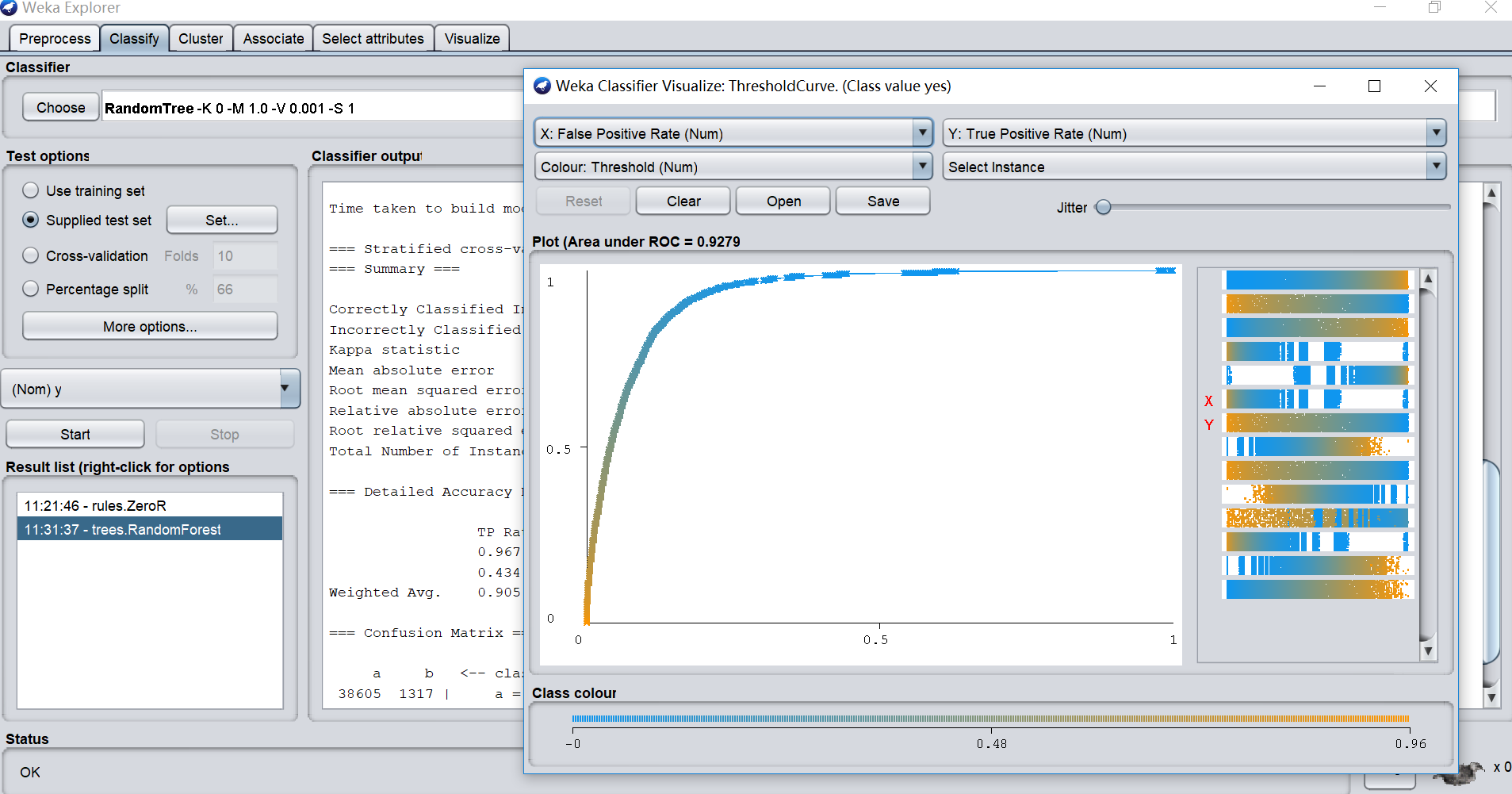Click the red Y axis marker beside the strips

point(1208,425)
